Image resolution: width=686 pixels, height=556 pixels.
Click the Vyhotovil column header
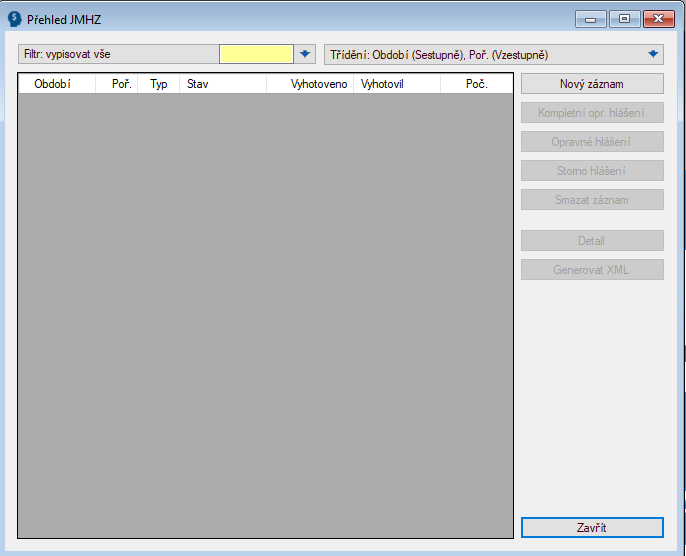tap(397, 84)
